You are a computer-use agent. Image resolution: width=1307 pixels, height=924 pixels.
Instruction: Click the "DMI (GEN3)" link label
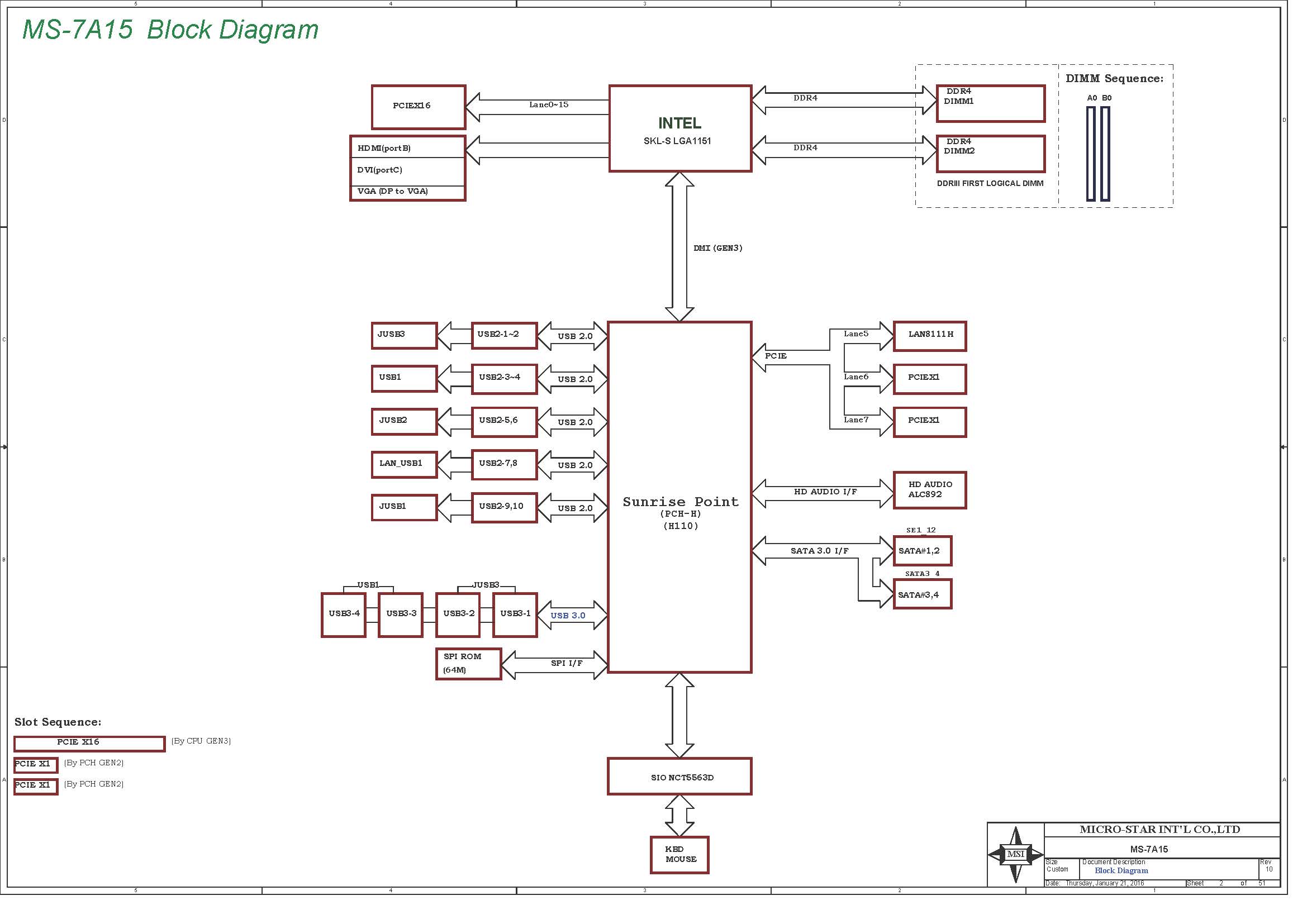(718, 248)
